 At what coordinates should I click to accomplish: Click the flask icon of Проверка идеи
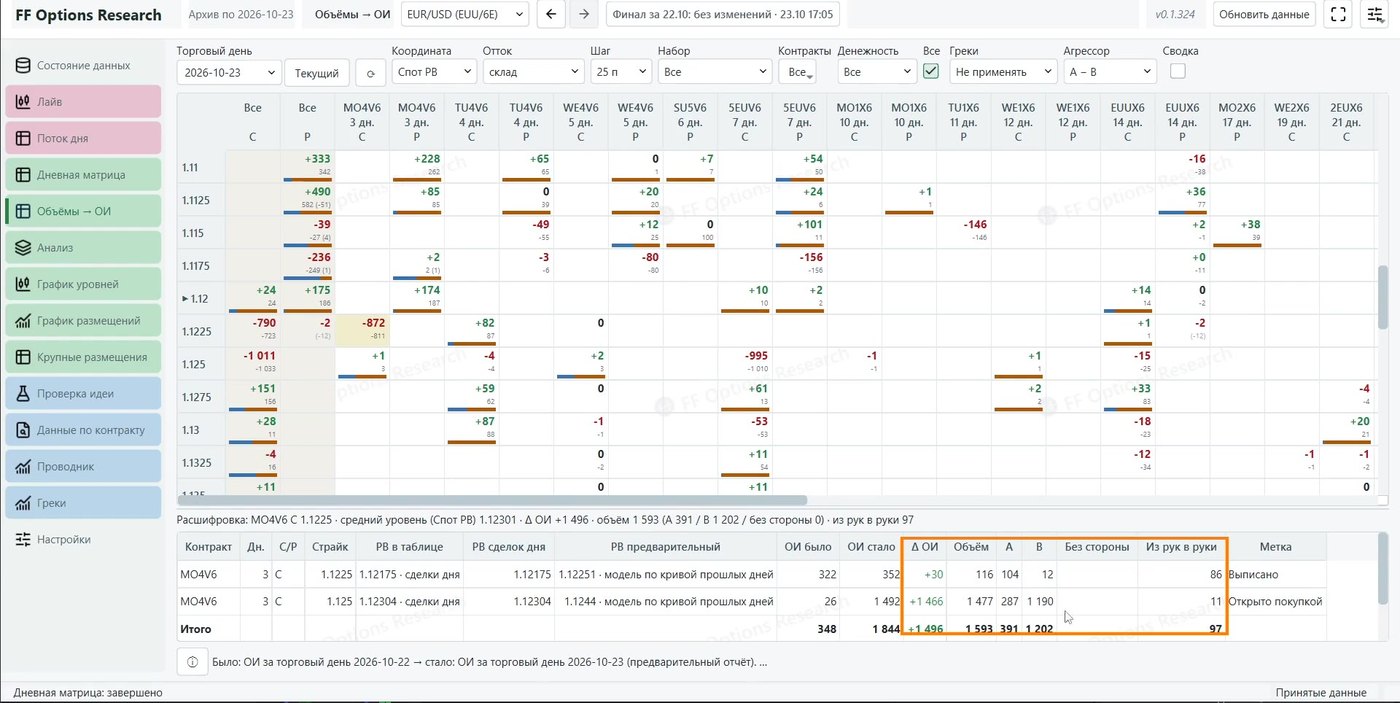coord(22,393)
